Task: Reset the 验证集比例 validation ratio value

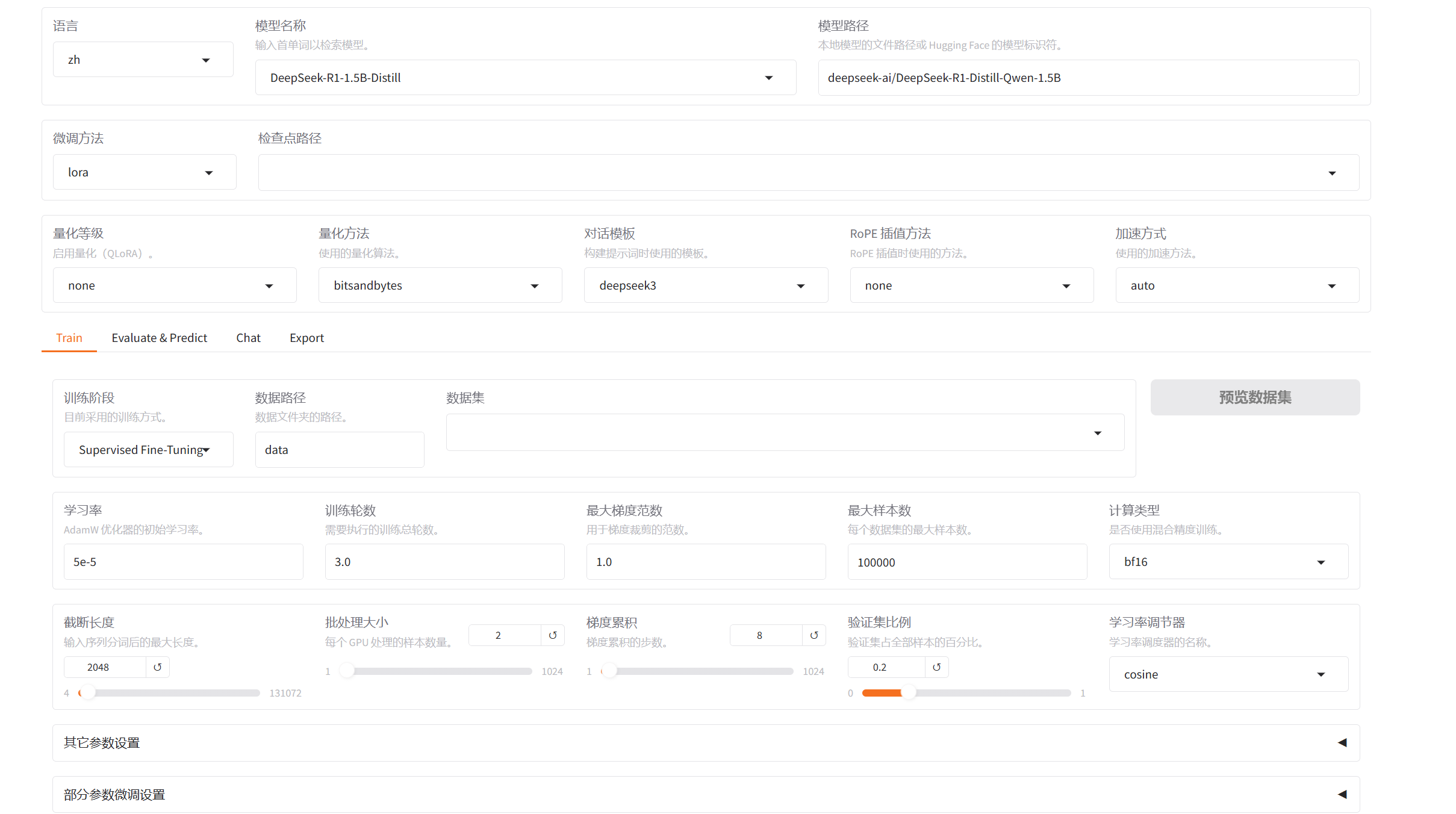Action: pos(936,667)
